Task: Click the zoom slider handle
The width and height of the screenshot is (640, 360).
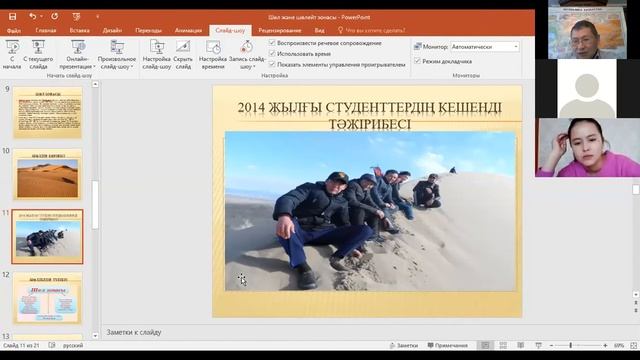Action: coord(571,346)
